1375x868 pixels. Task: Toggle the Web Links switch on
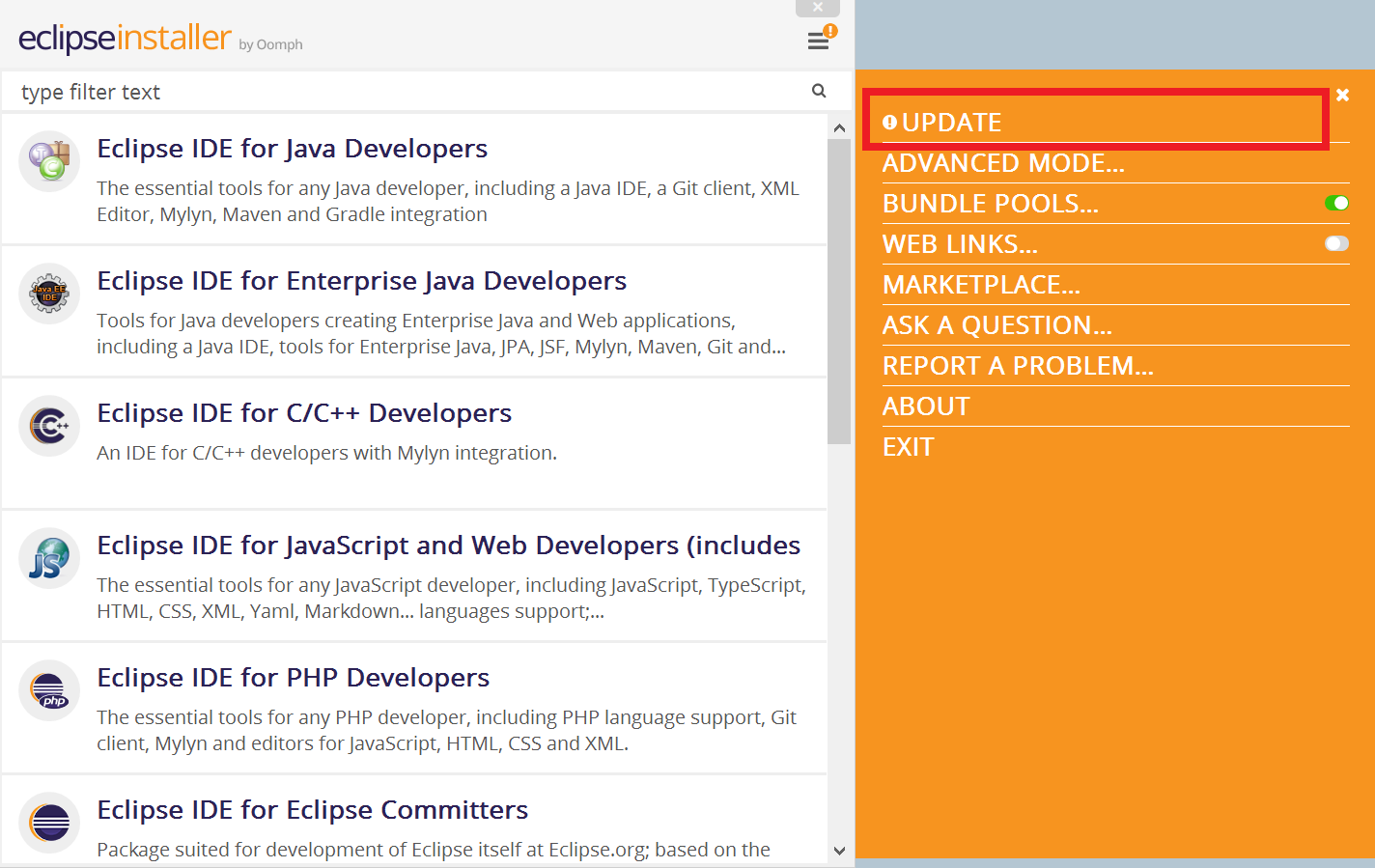[x=1336, y=243]
